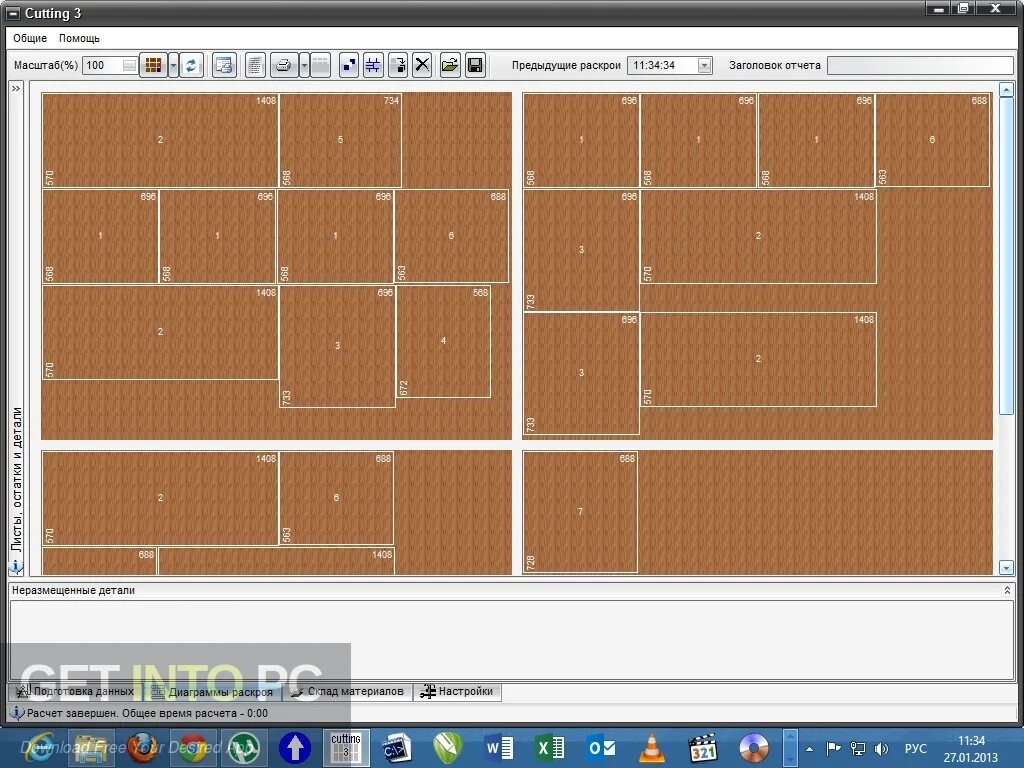Click the РУС language indicator
Screen dimensions: 1024x768
[915, 748]
